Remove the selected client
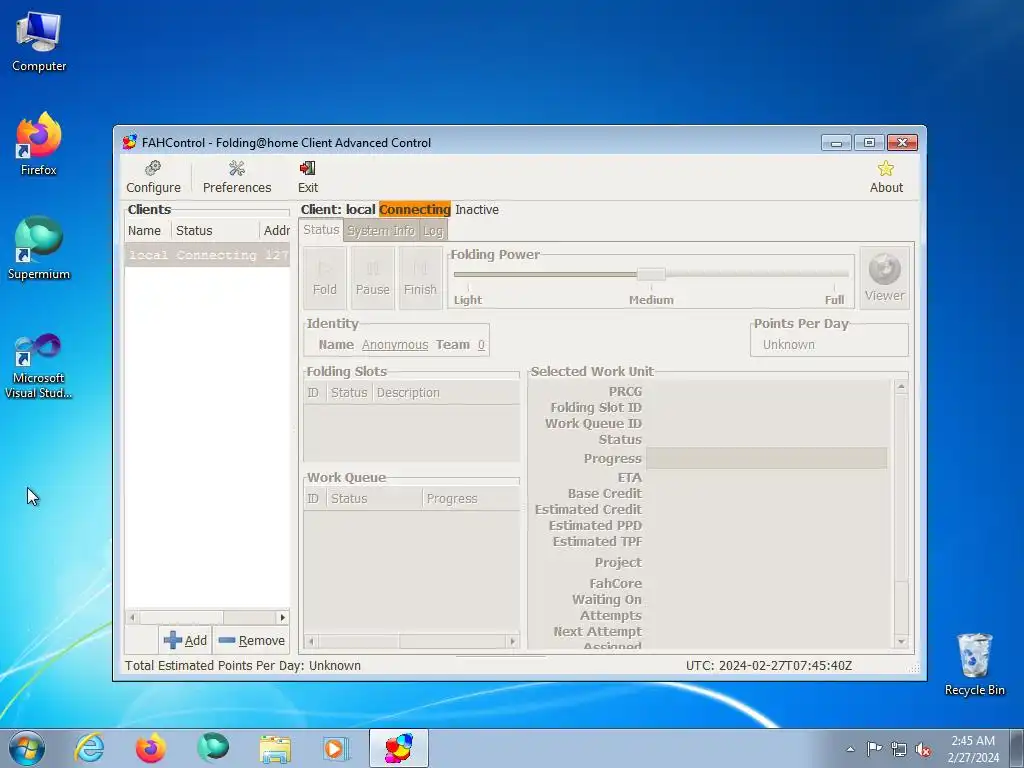 (x=251, y=641)
